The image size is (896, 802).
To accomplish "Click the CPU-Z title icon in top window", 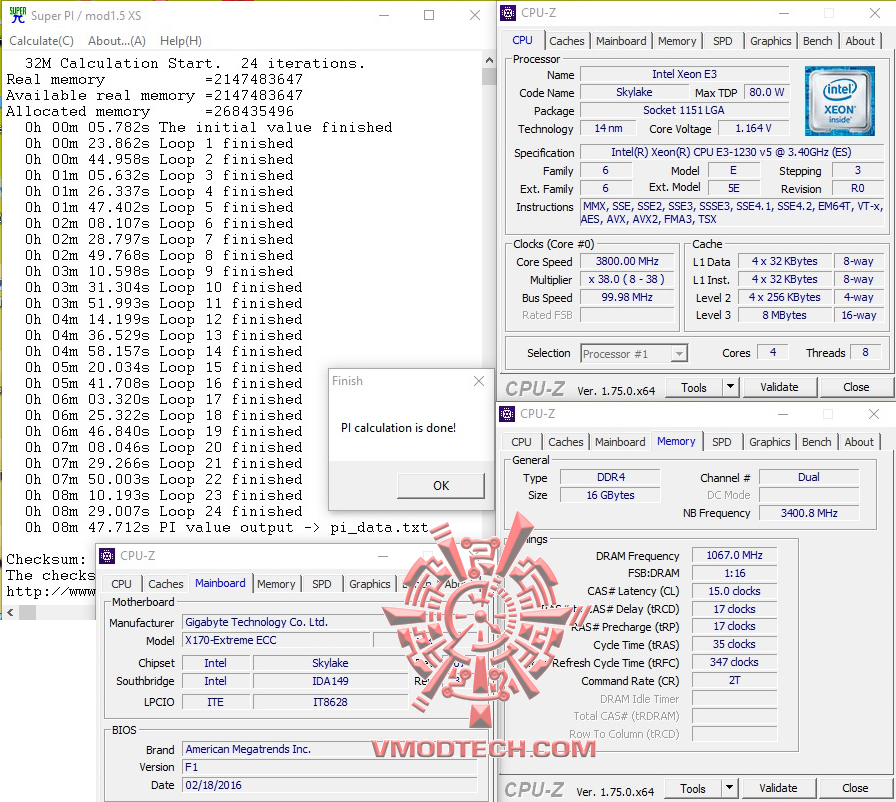I will (507, 13).
